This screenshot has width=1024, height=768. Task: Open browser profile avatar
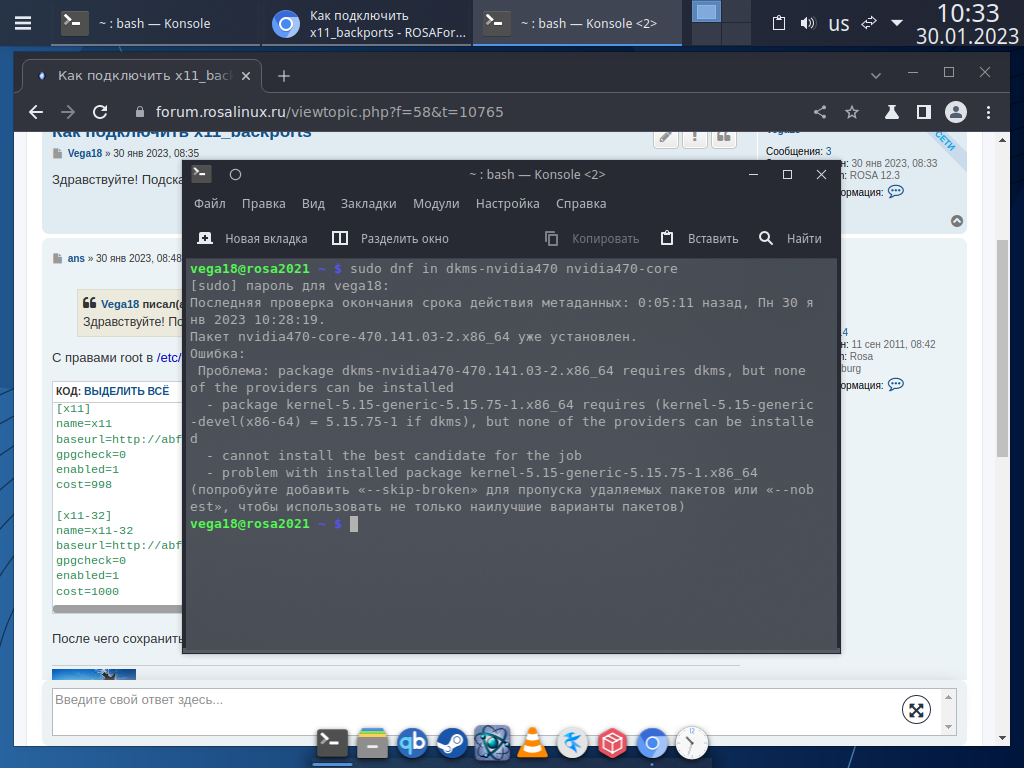[x=955, y=112]
